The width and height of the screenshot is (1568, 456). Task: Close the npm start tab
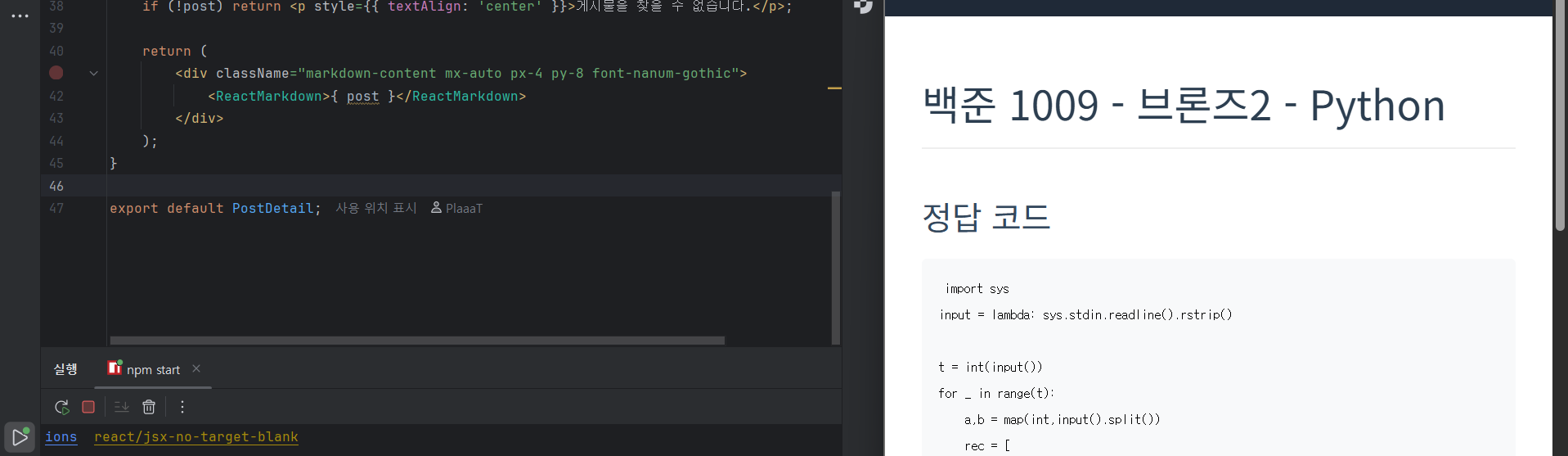[196, 369]
